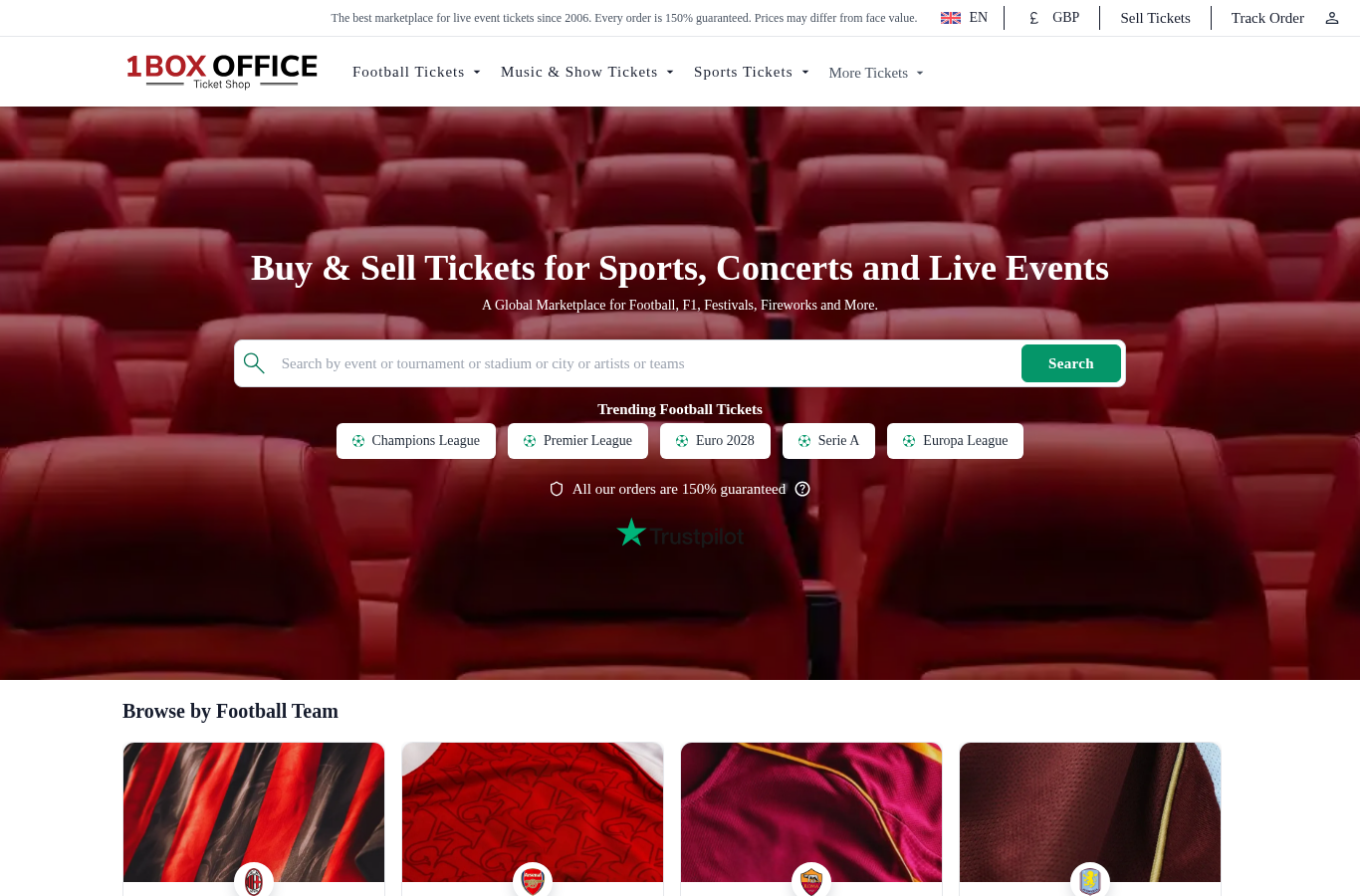Open the Track Order link

1267,18
